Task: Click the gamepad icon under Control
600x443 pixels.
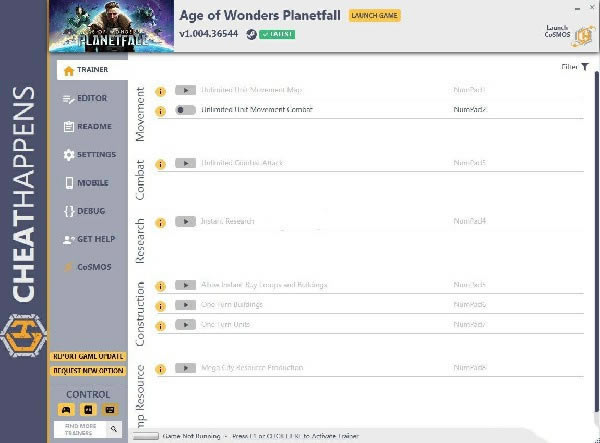Action: click(x=66, y=409)
